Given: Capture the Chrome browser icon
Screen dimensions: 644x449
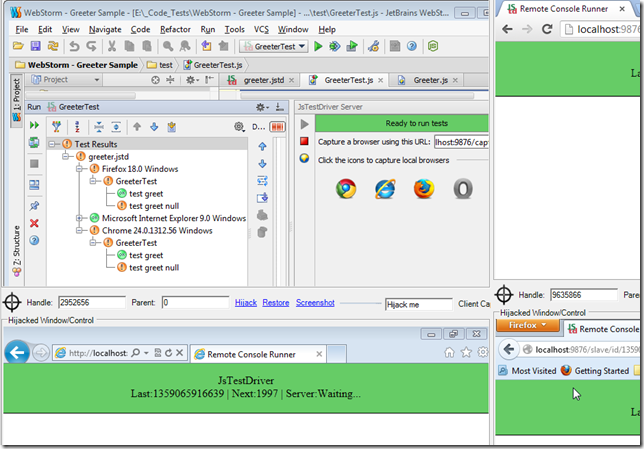Looking at the screenshot, I should [346, 189].
